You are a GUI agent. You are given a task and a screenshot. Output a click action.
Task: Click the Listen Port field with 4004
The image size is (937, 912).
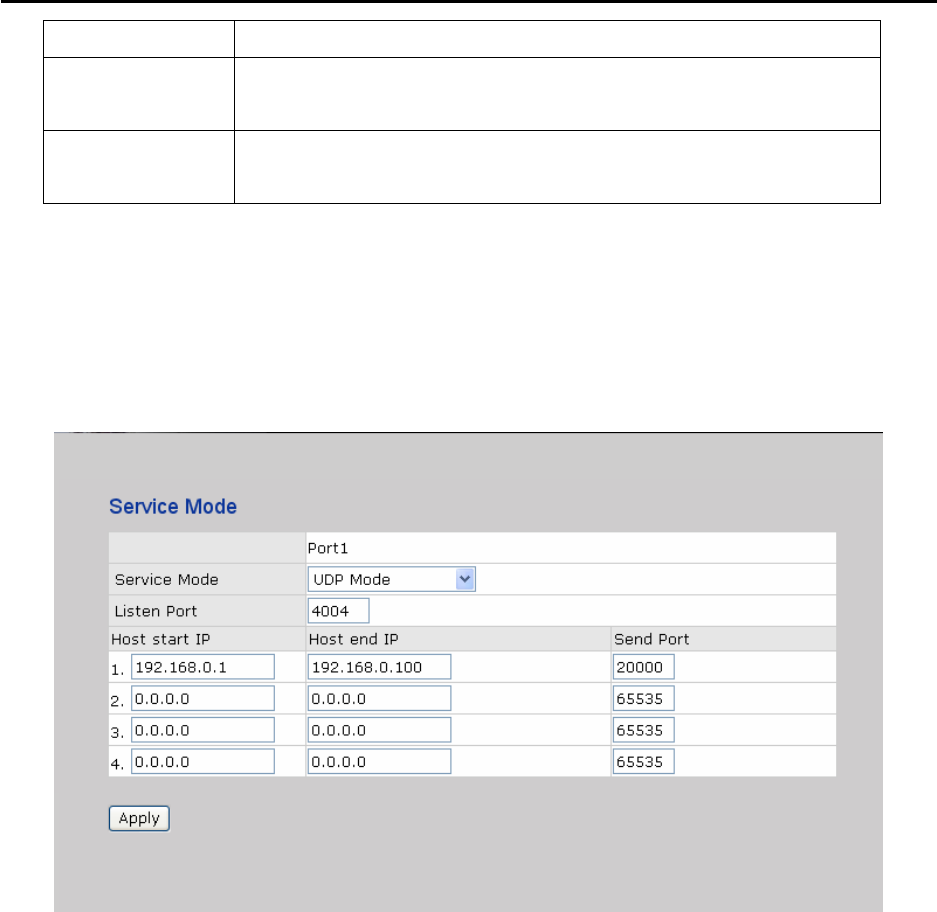point(338,611)
